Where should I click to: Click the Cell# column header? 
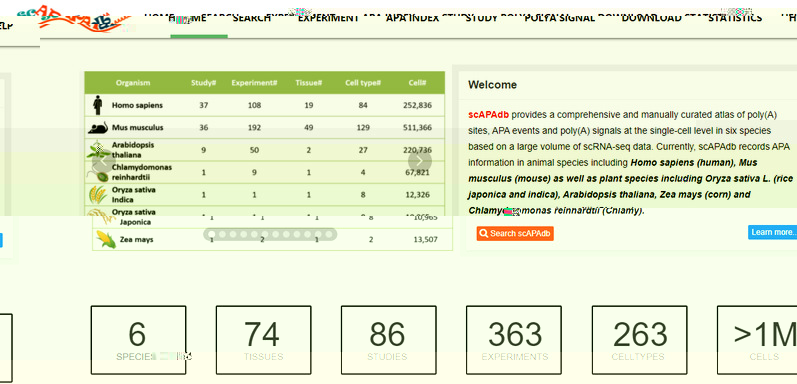(417, 83)
